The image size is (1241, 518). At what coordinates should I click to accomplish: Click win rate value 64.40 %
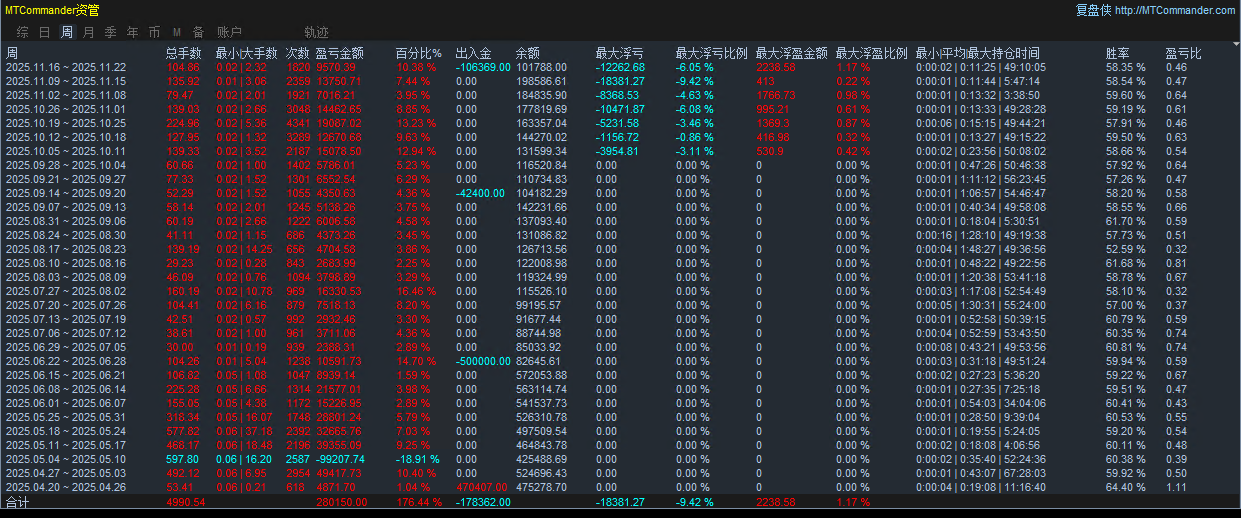coord(1125,487)
